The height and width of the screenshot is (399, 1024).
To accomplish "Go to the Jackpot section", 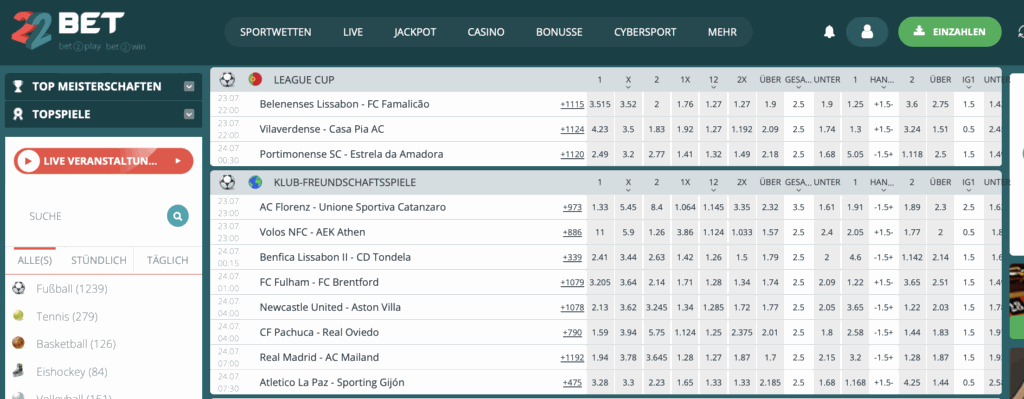I will coord(415,32).
